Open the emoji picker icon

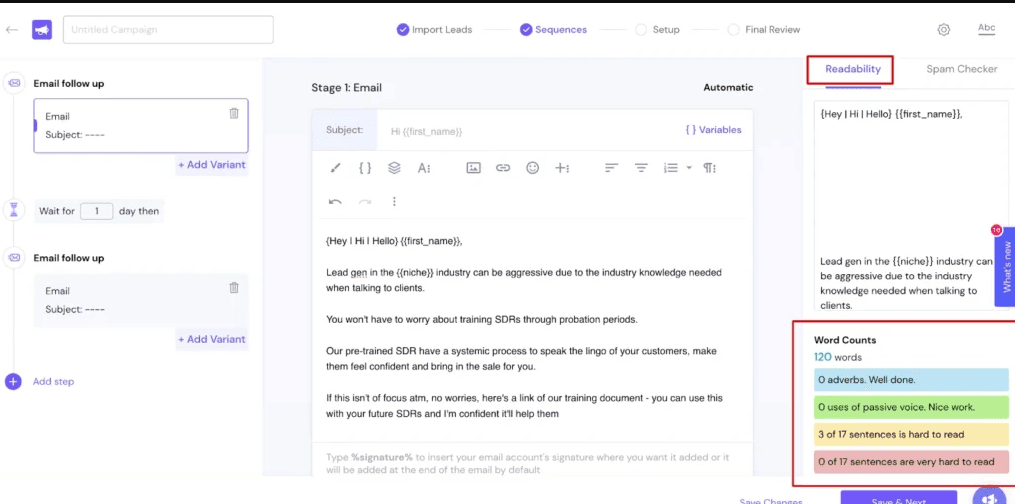pos(533,168)
